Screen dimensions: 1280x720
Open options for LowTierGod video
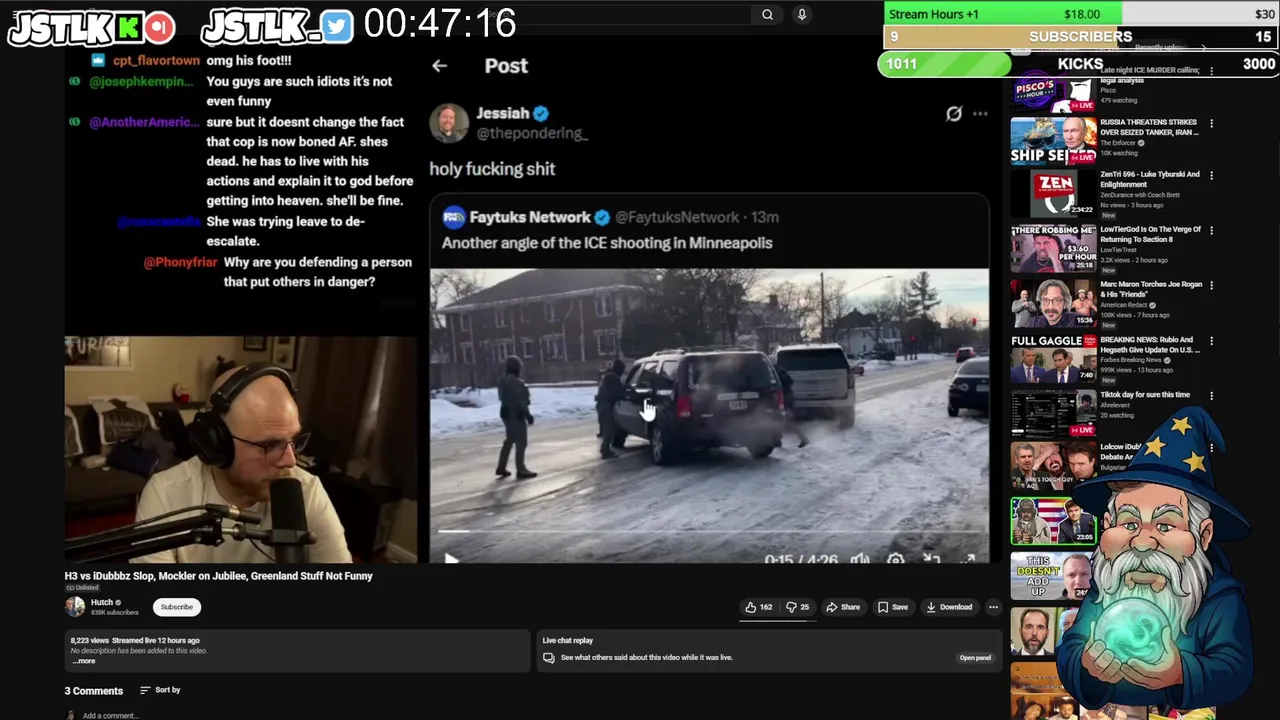pos(1211,230)
